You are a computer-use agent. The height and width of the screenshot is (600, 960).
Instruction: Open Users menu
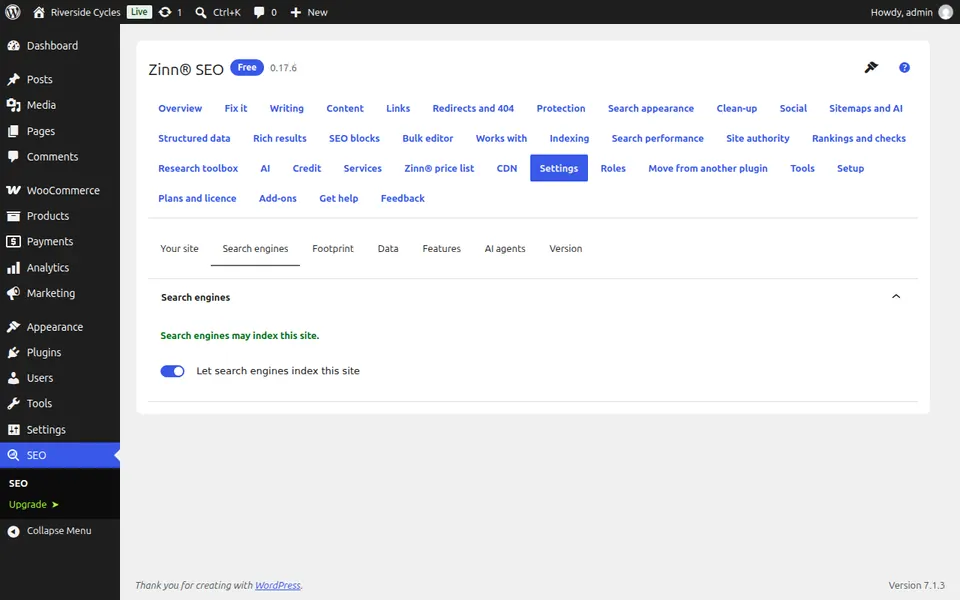tap(60, 378)
